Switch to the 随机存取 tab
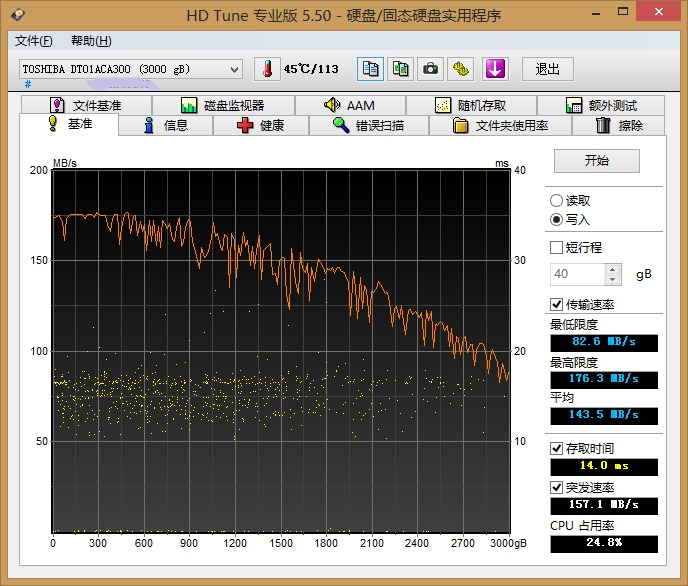The image size is (688, 586). (471, 105)
